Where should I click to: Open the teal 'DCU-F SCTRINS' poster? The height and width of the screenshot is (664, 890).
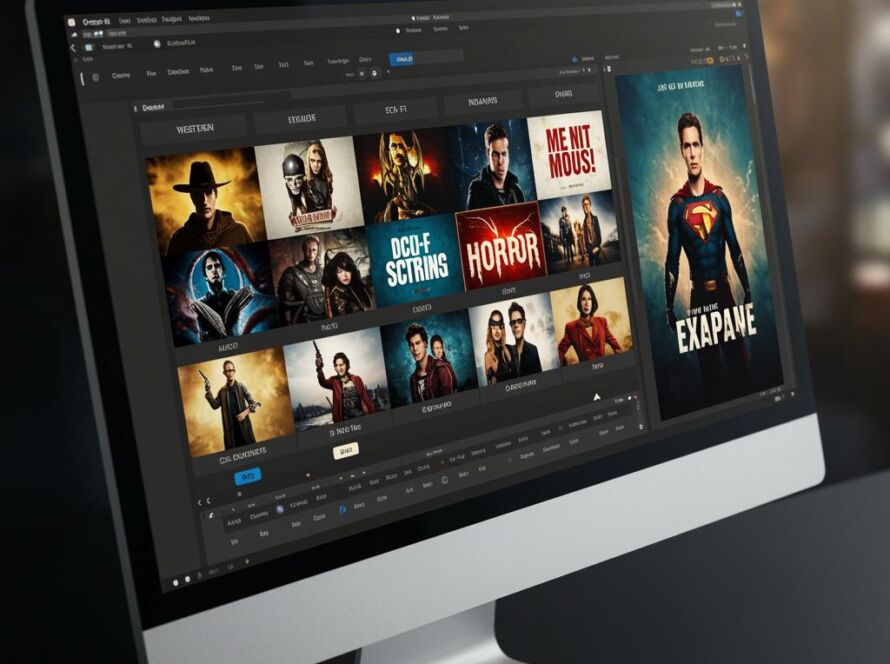[414, 260]
